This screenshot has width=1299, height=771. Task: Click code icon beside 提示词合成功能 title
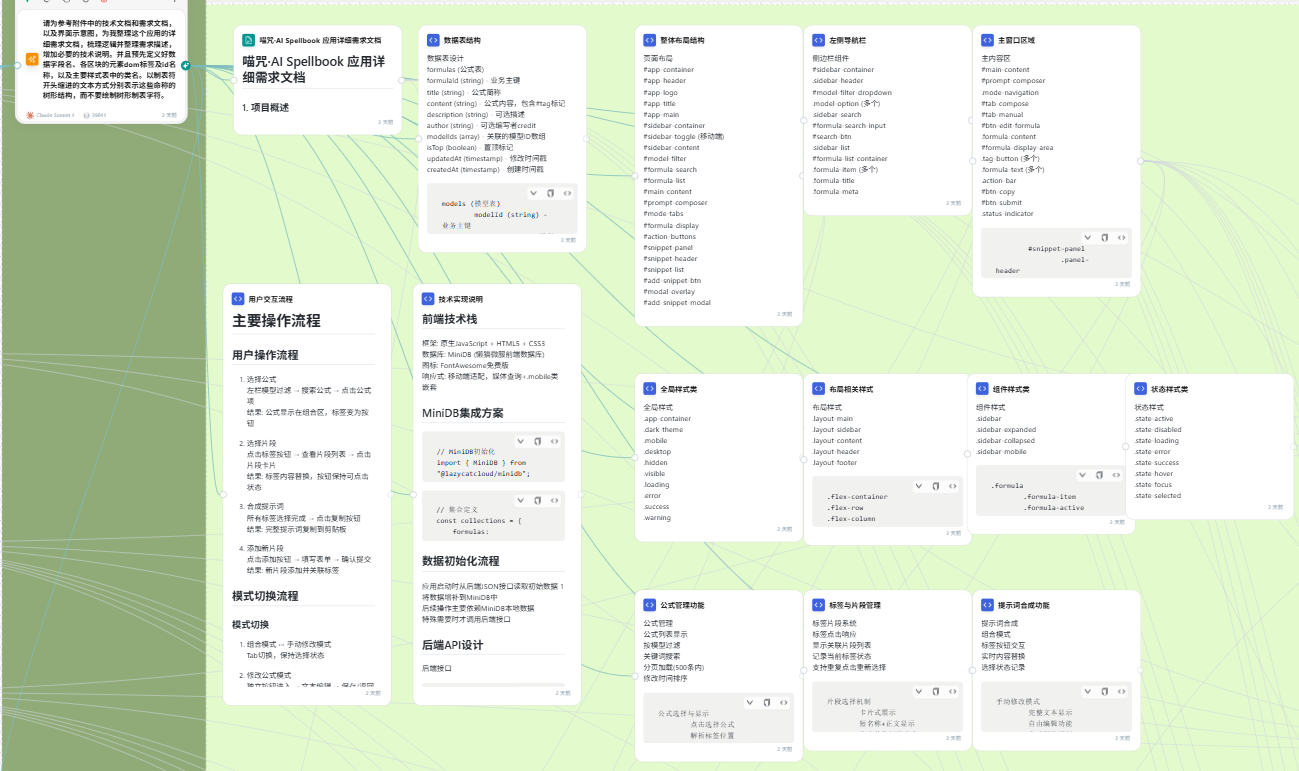(988, 605)
